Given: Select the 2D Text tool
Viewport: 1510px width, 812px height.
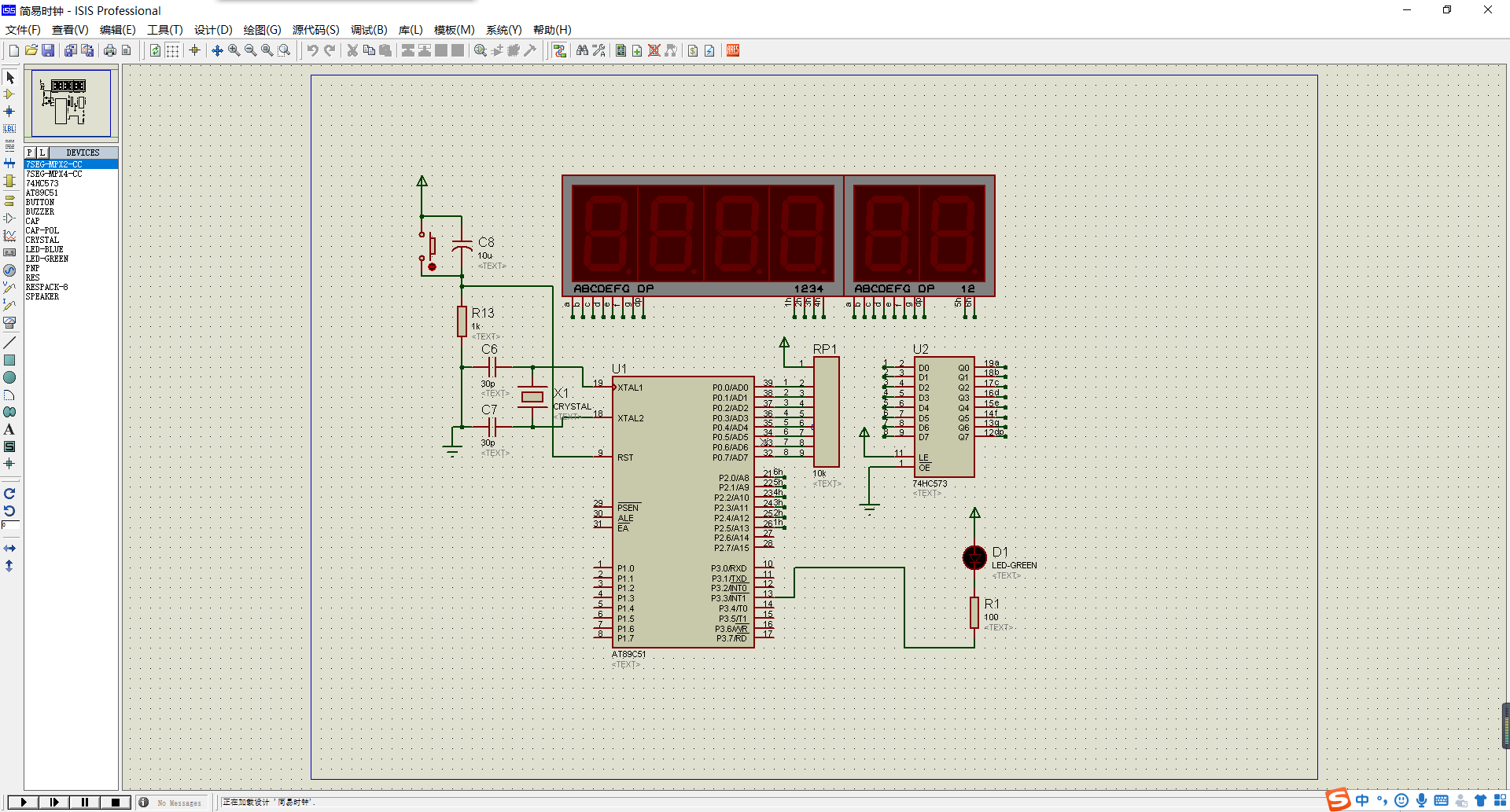Looking at the screenshot, I should click(x=9, y=429).
